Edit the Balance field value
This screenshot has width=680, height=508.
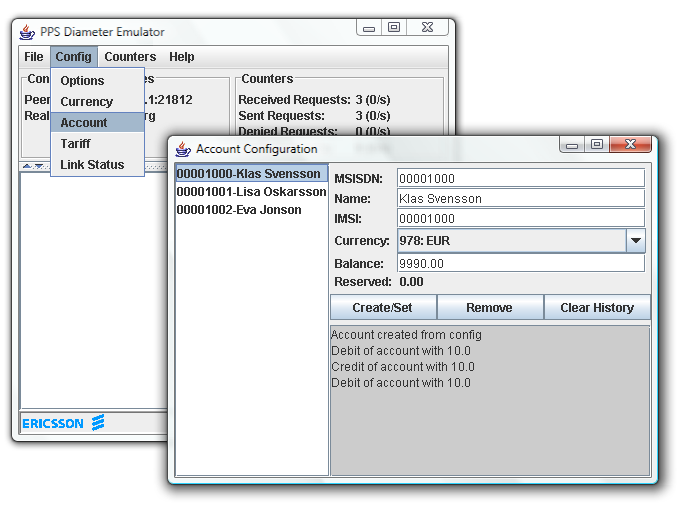(x=521, y=264)
